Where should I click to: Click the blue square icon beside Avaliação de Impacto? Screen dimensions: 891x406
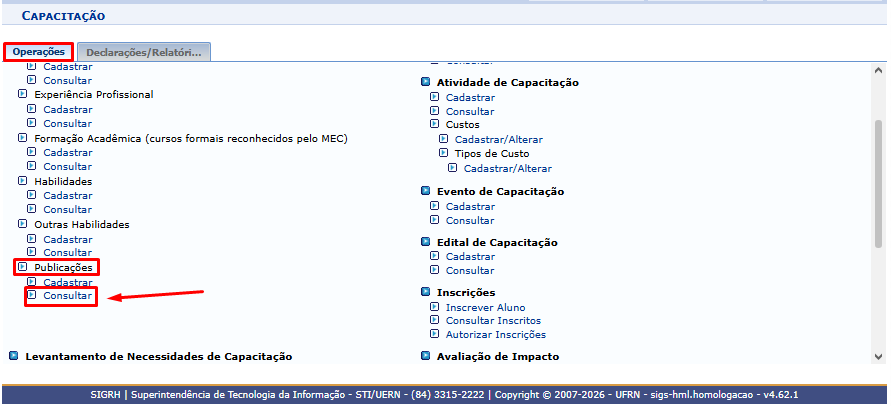tap(425, 356)
